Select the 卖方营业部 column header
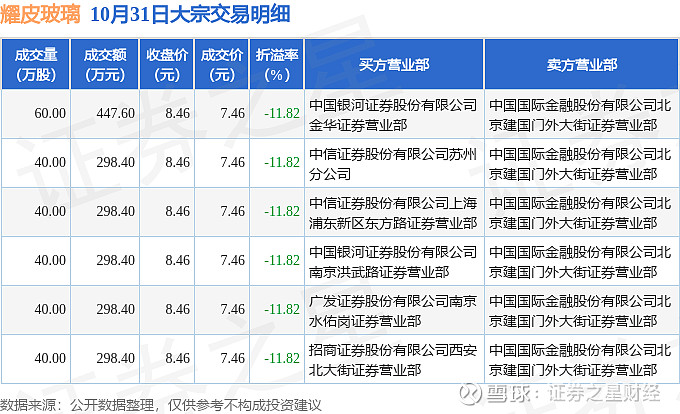This screenshot has height=414, width=680. click(x=582, y=64)
